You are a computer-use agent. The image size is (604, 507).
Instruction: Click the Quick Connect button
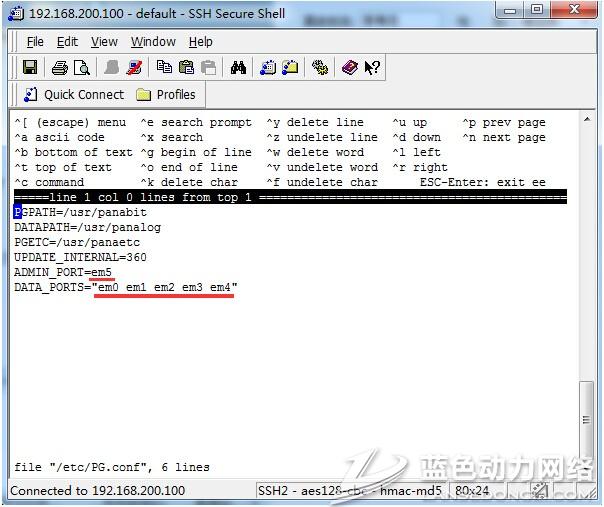(x=73, y=95)
